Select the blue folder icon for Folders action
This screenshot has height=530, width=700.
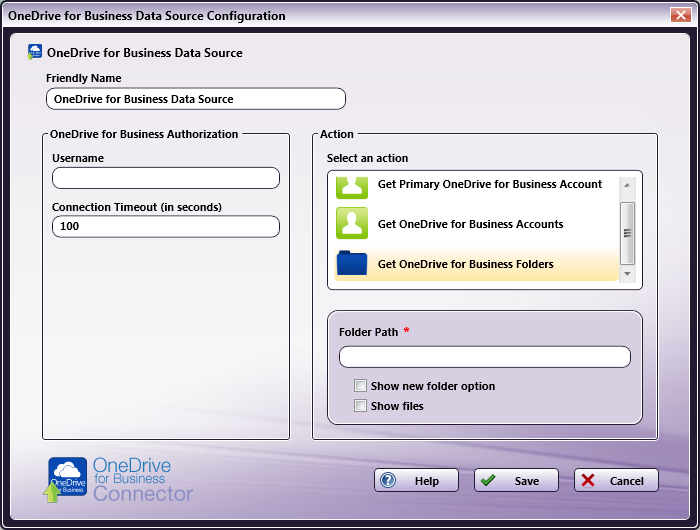pyautogui.click(x=352, y=263)
